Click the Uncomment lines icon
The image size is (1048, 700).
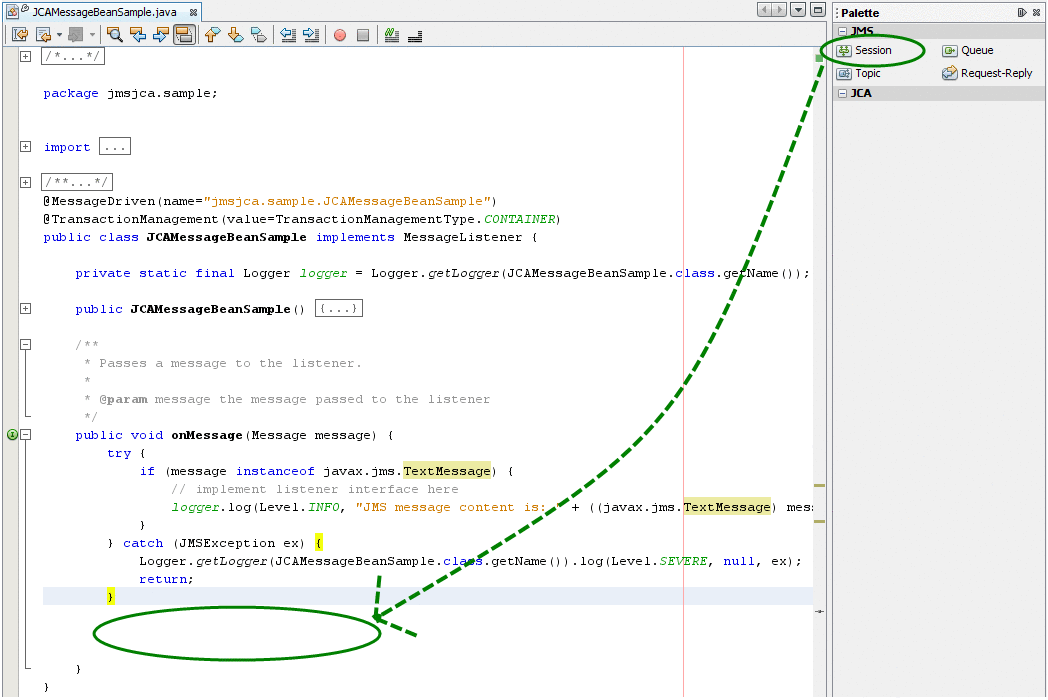(415, 35)
